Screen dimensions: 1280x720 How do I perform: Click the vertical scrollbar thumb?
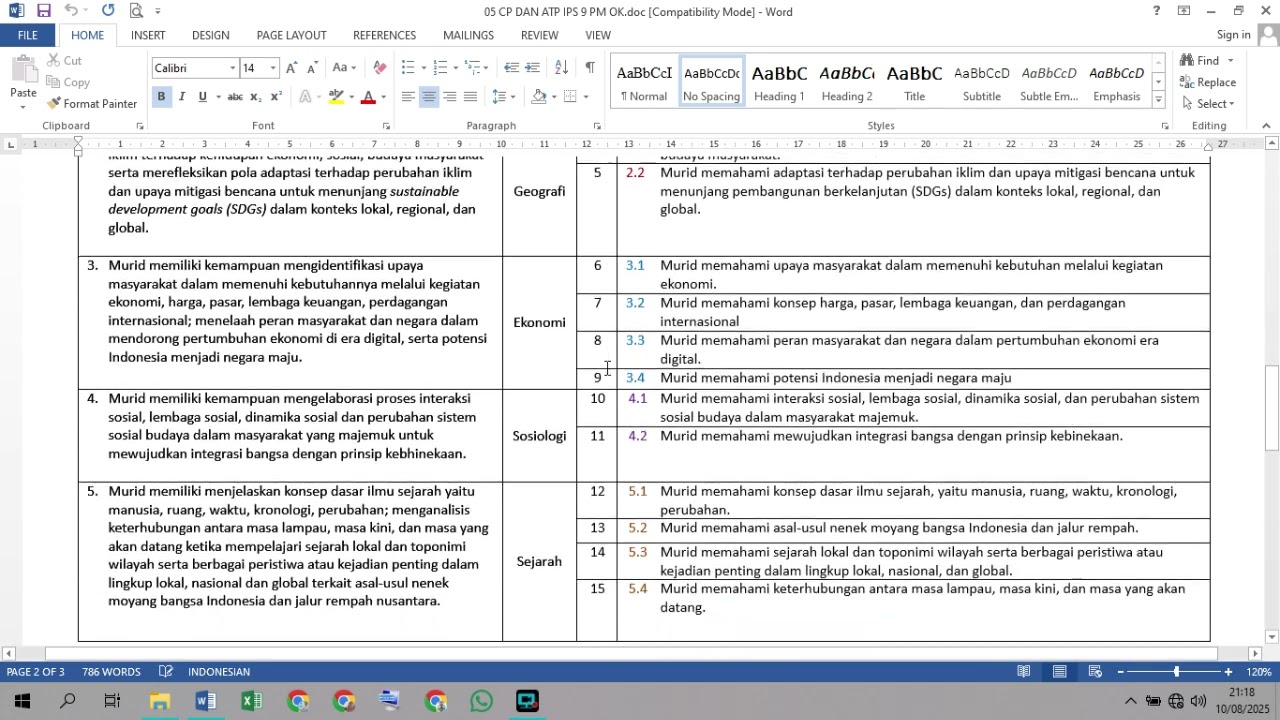1272,408
